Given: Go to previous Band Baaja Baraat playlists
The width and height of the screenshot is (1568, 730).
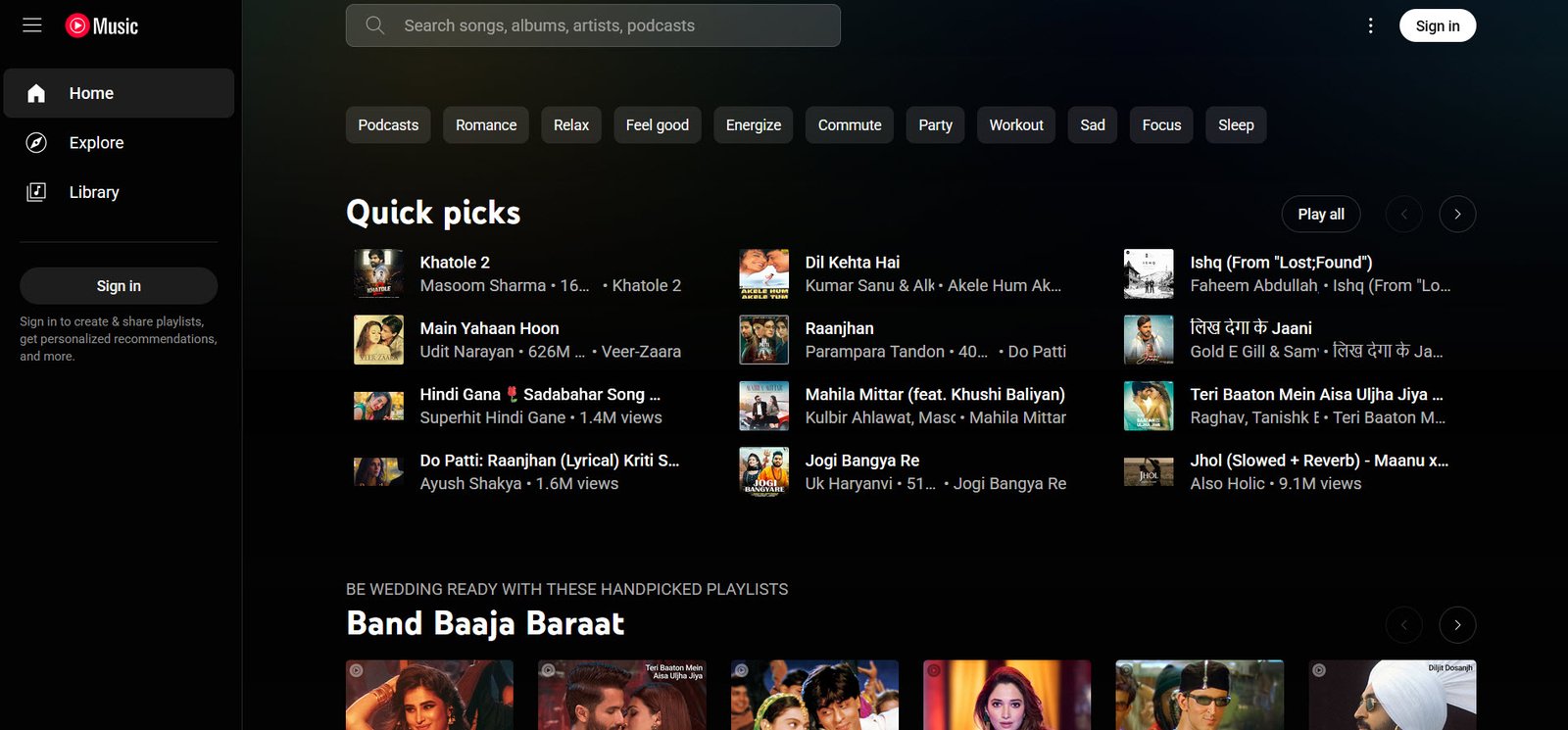Looking at the screenshot, I should click(x=1403, y=625).
